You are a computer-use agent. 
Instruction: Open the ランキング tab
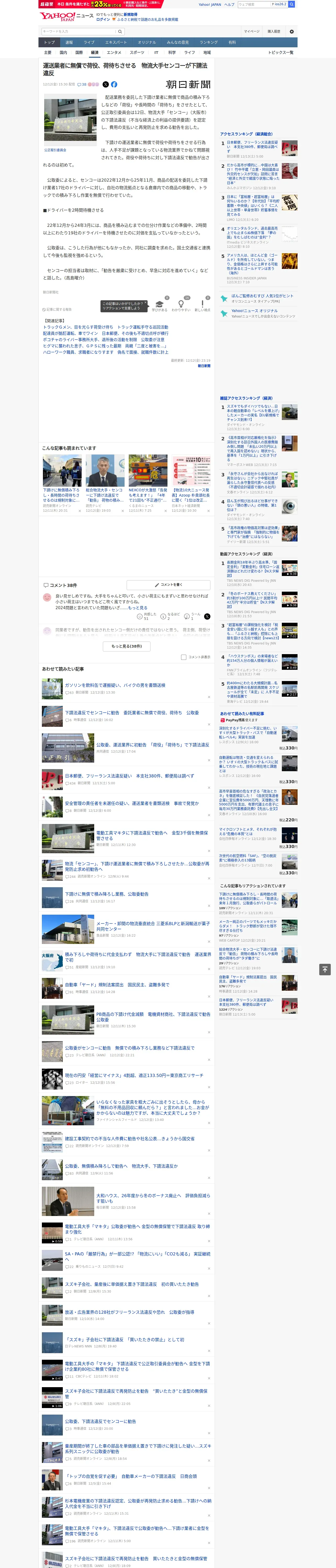pos(209,42)
